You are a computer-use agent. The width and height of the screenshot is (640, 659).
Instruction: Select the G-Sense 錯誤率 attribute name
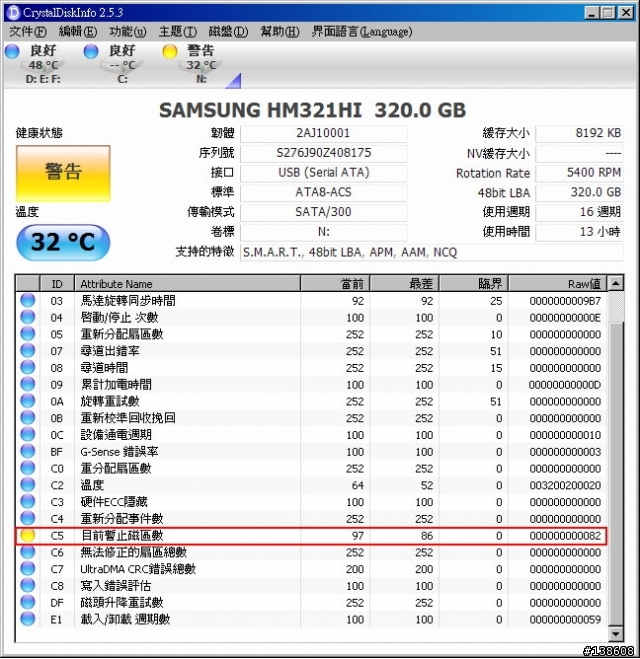click(119, 452)
